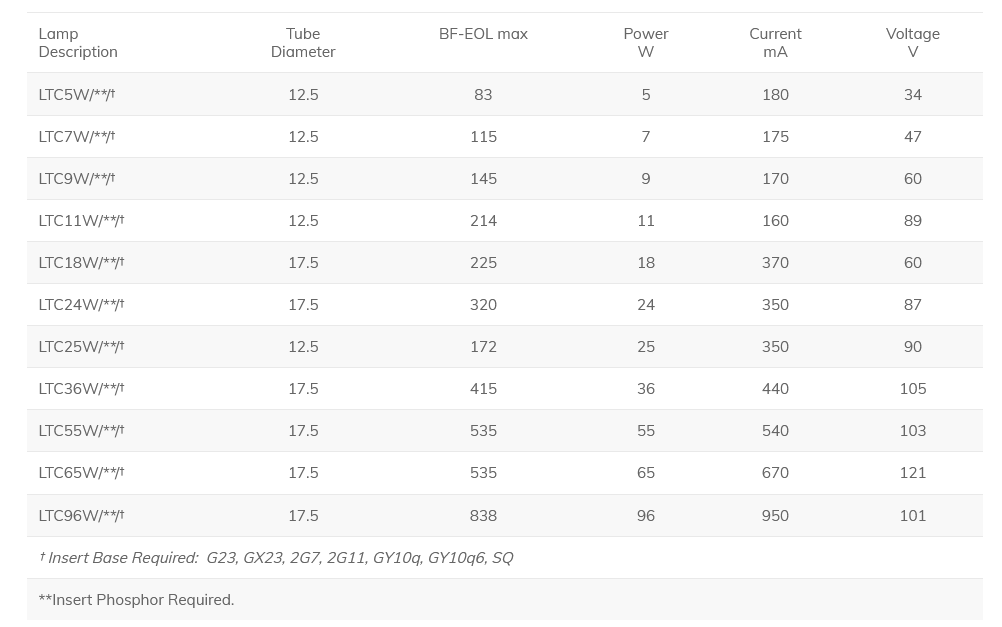Click the LTC9W/**/† lamp entry
Screen dimensions: 1002x627
pos(77,178)
